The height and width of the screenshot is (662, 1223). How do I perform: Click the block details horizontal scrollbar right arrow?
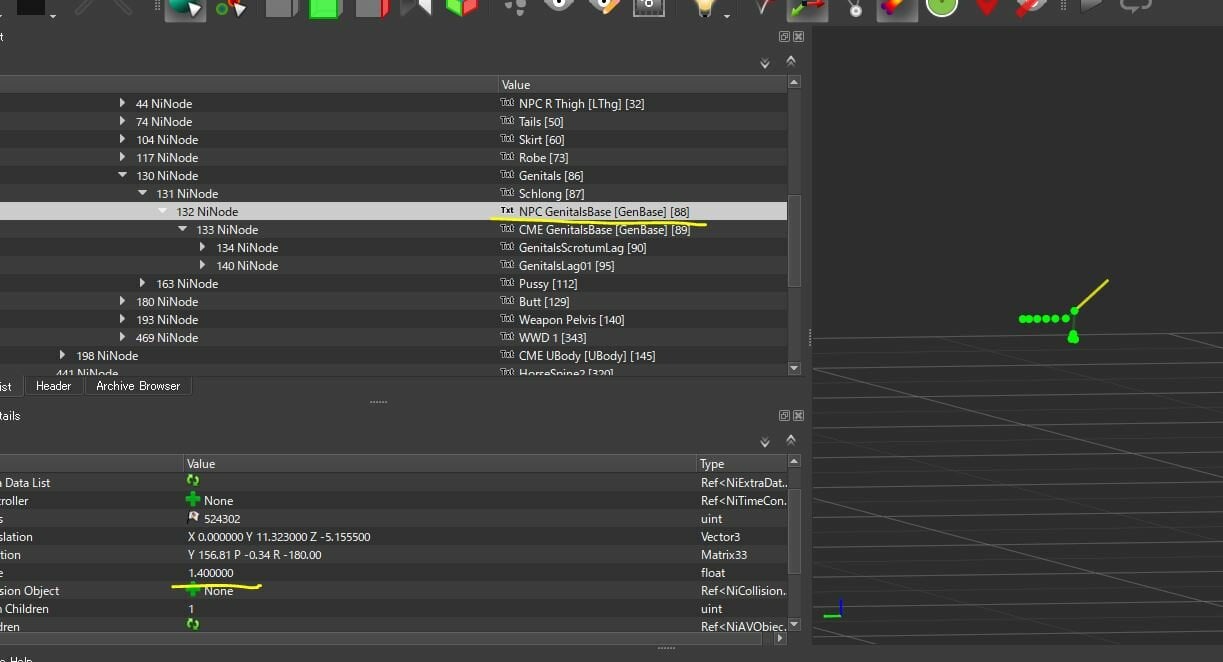click(778, 637)
